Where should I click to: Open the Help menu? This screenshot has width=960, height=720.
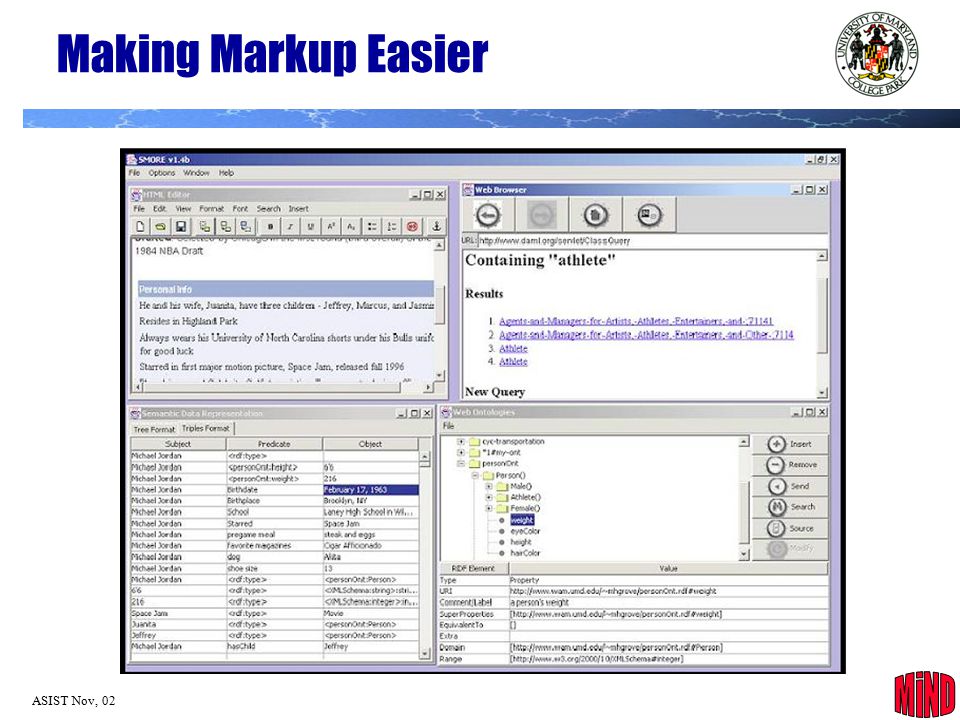(x=227, y=173)
